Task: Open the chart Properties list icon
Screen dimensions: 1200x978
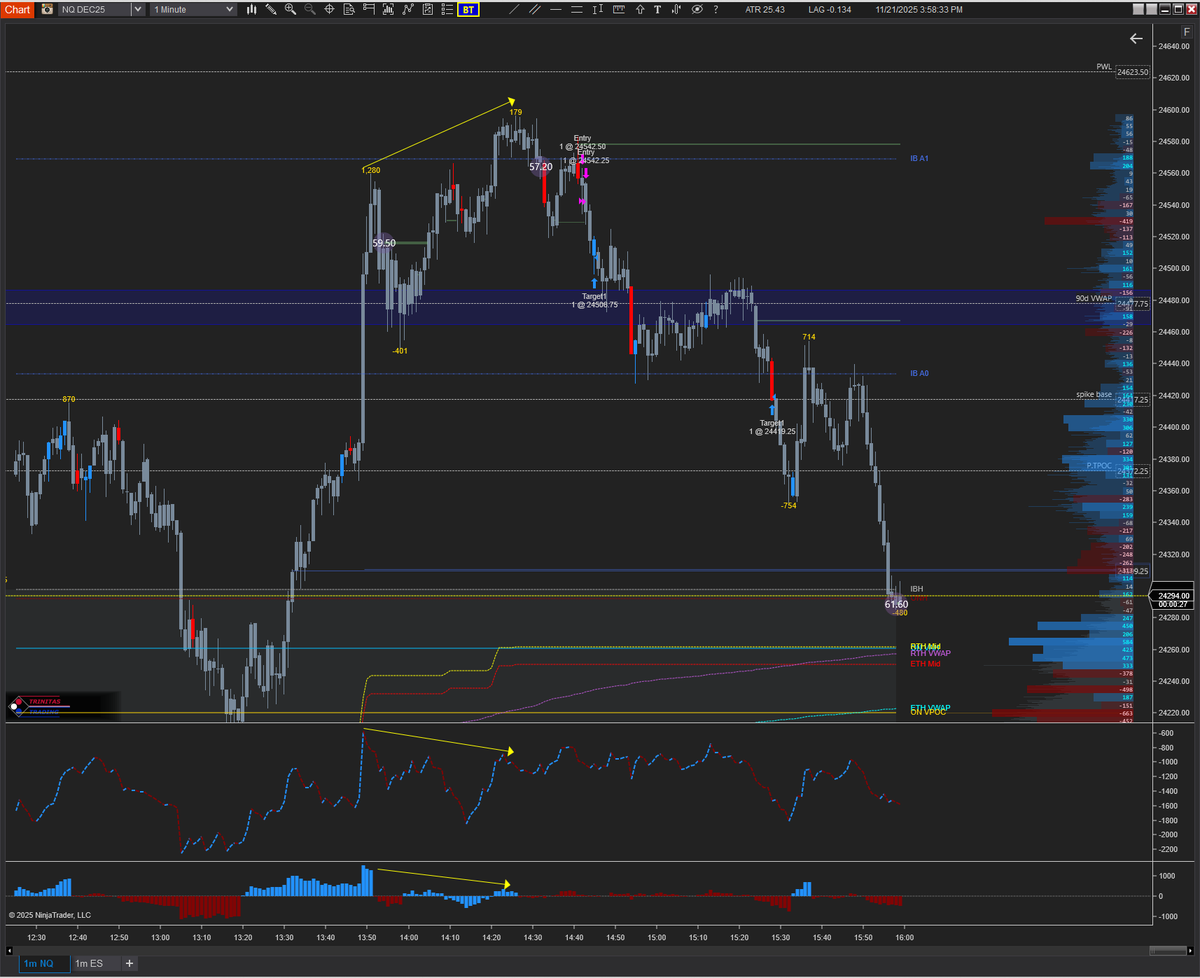Action: click(x=447, y=9)
